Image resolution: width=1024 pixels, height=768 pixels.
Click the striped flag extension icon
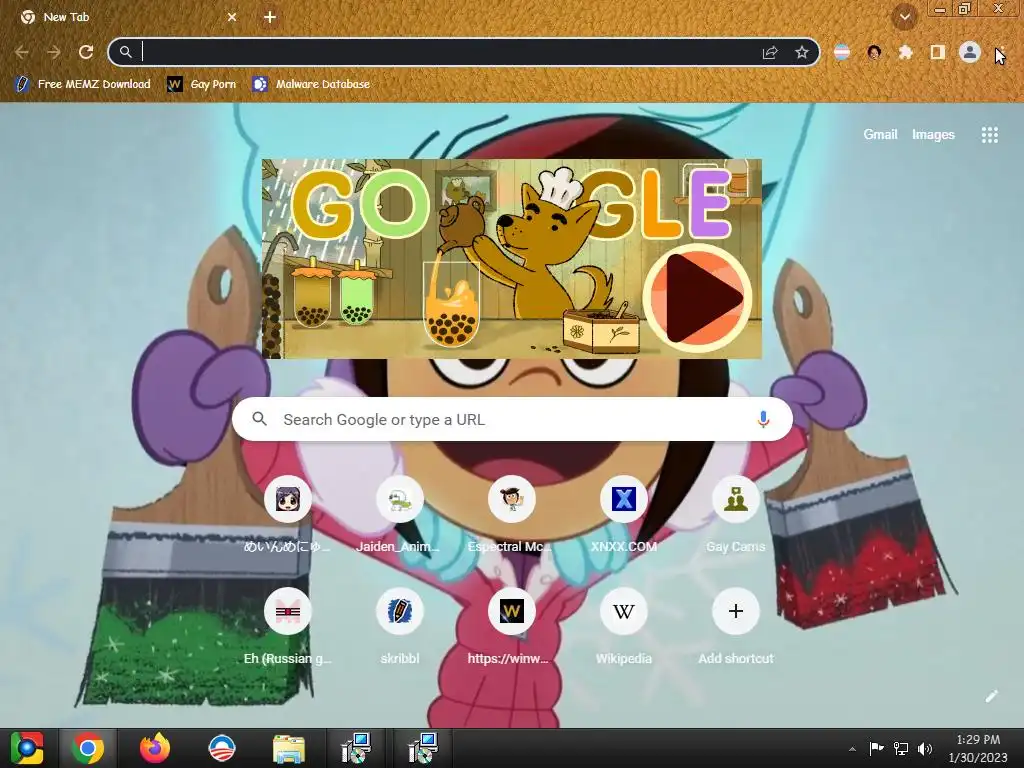click(842, 52)
